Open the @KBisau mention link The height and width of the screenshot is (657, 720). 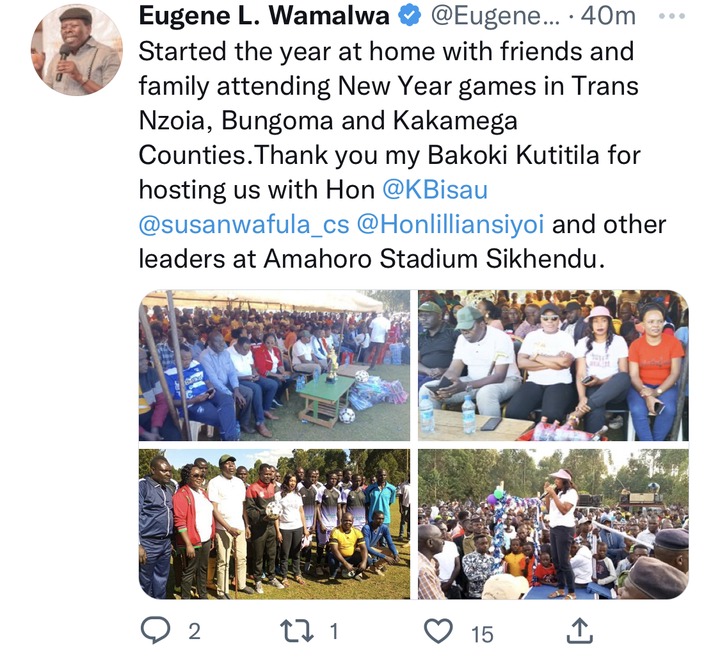point(435,190)
